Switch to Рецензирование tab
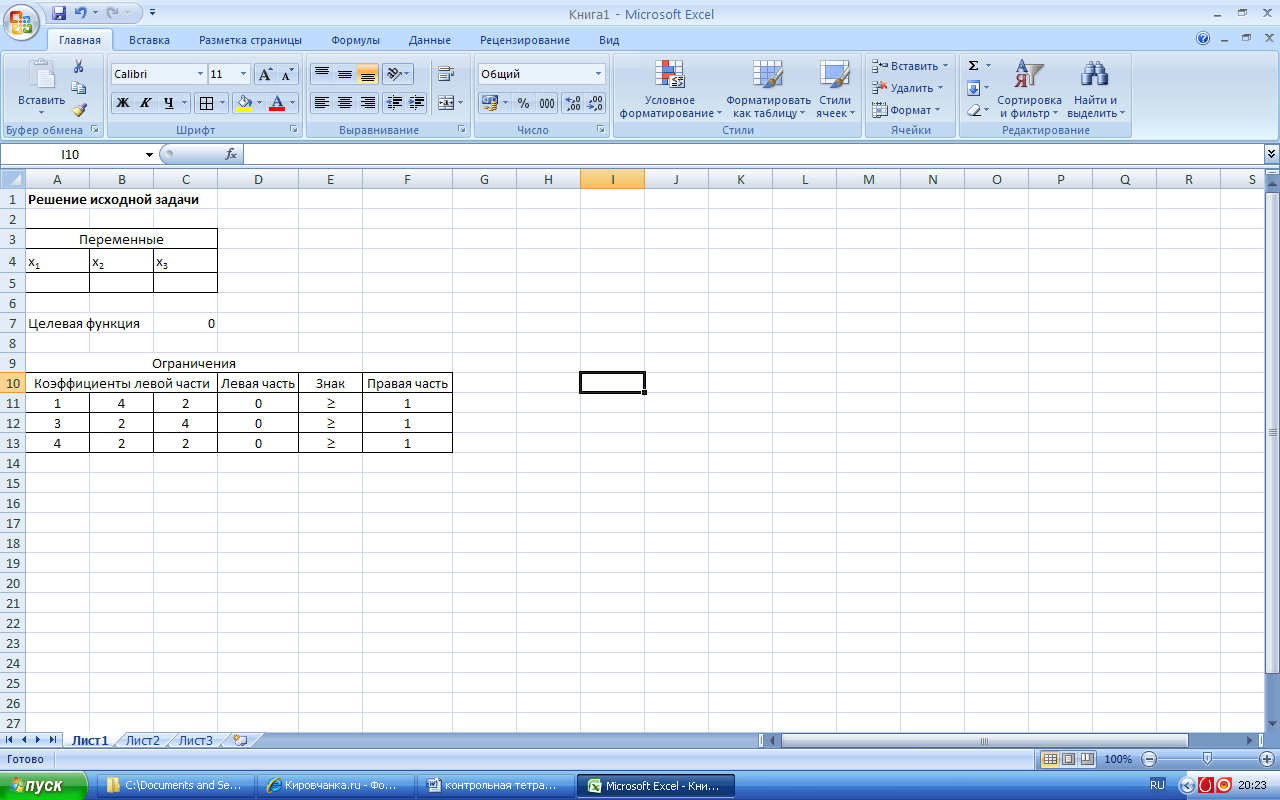Viewport: 1280px width, 800px height. tap(525, 40)
